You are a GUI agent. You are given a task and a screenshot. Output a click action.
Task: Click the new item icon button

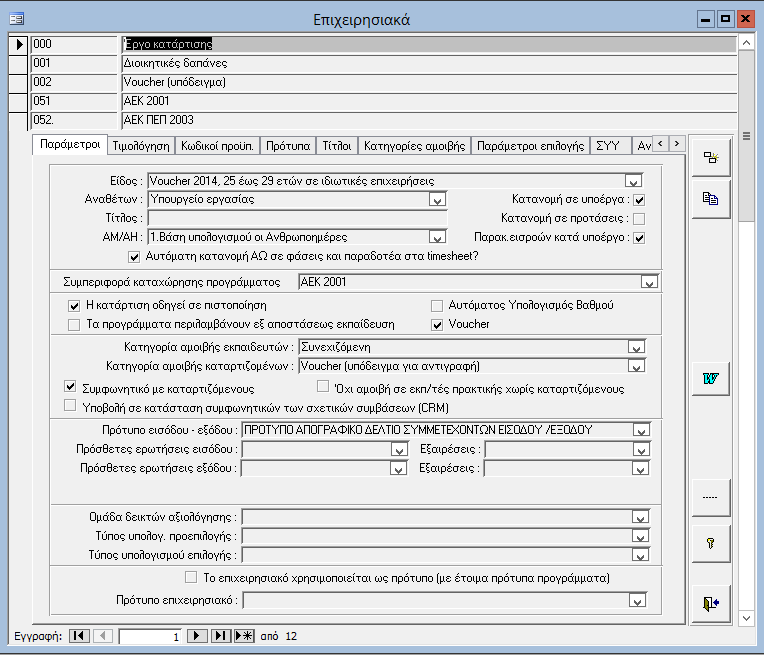point(711,157)
